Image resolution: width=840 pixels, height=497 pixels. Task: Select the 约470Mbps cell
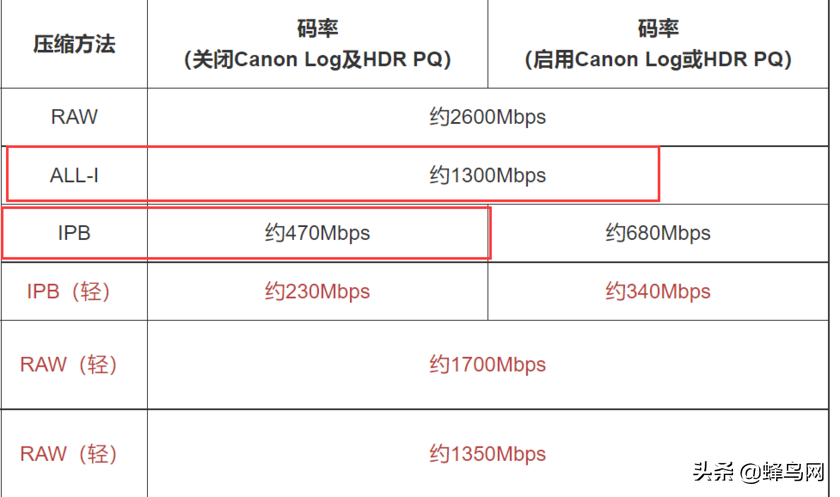[x=318, y=233]
